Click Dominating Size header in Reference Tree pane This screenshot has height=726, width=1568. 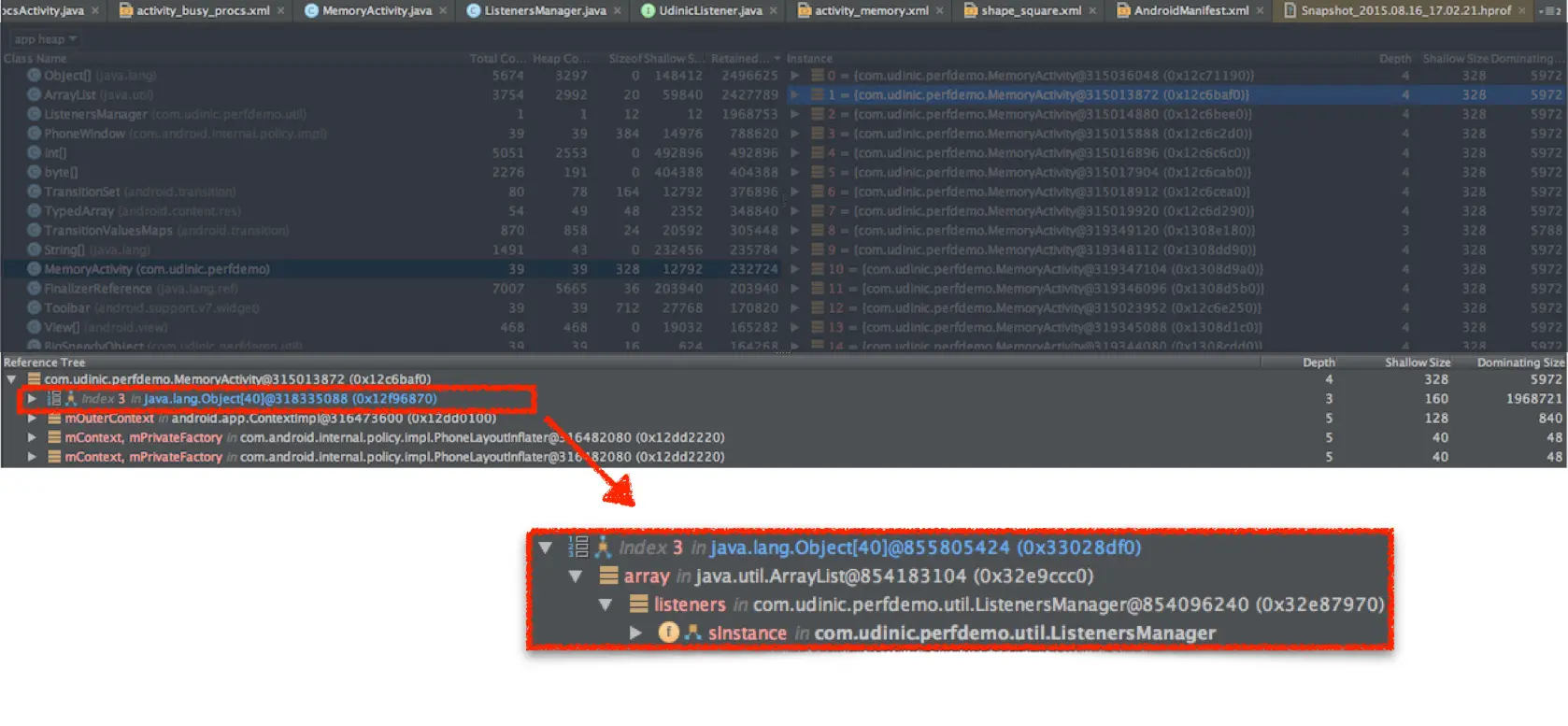(1520, 363)
